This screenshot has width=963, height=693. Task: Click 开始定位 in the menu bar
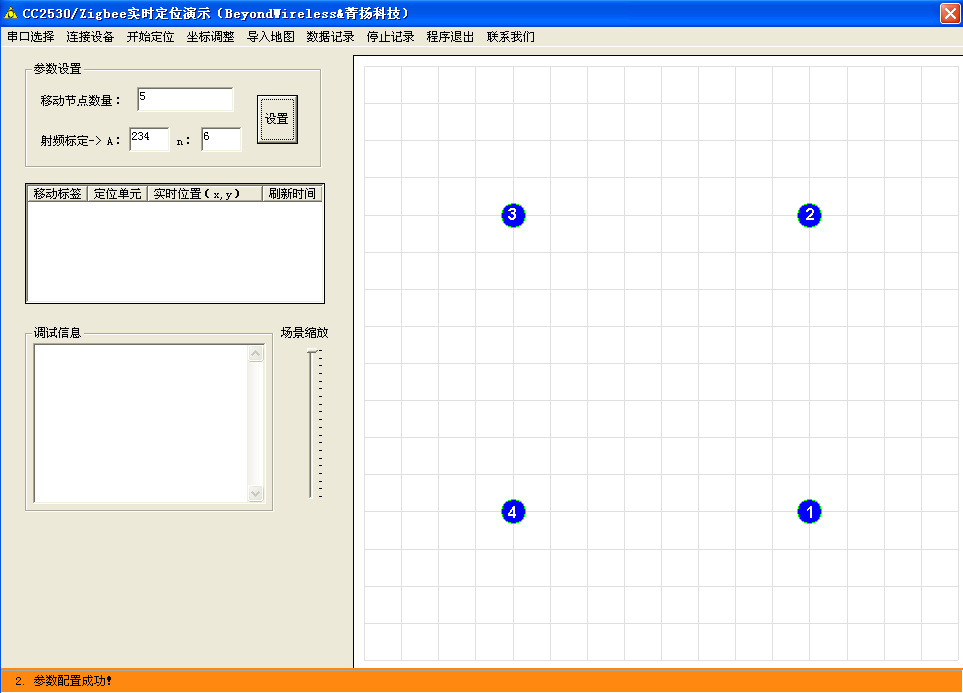pyautogui.click(x=150, y=37)
